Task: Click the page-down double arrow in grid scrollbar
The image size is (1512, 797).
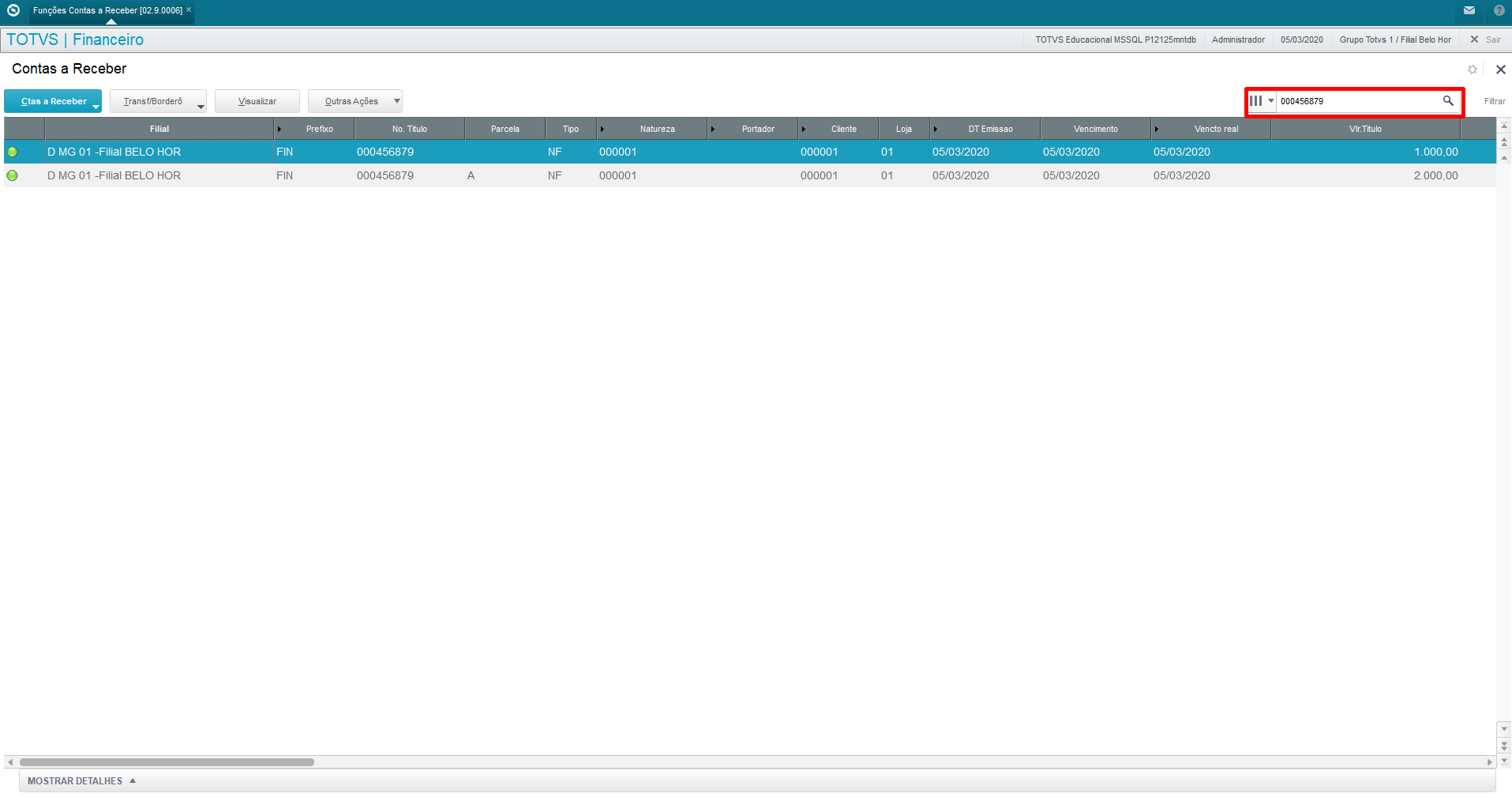Action: point(1504,745)
